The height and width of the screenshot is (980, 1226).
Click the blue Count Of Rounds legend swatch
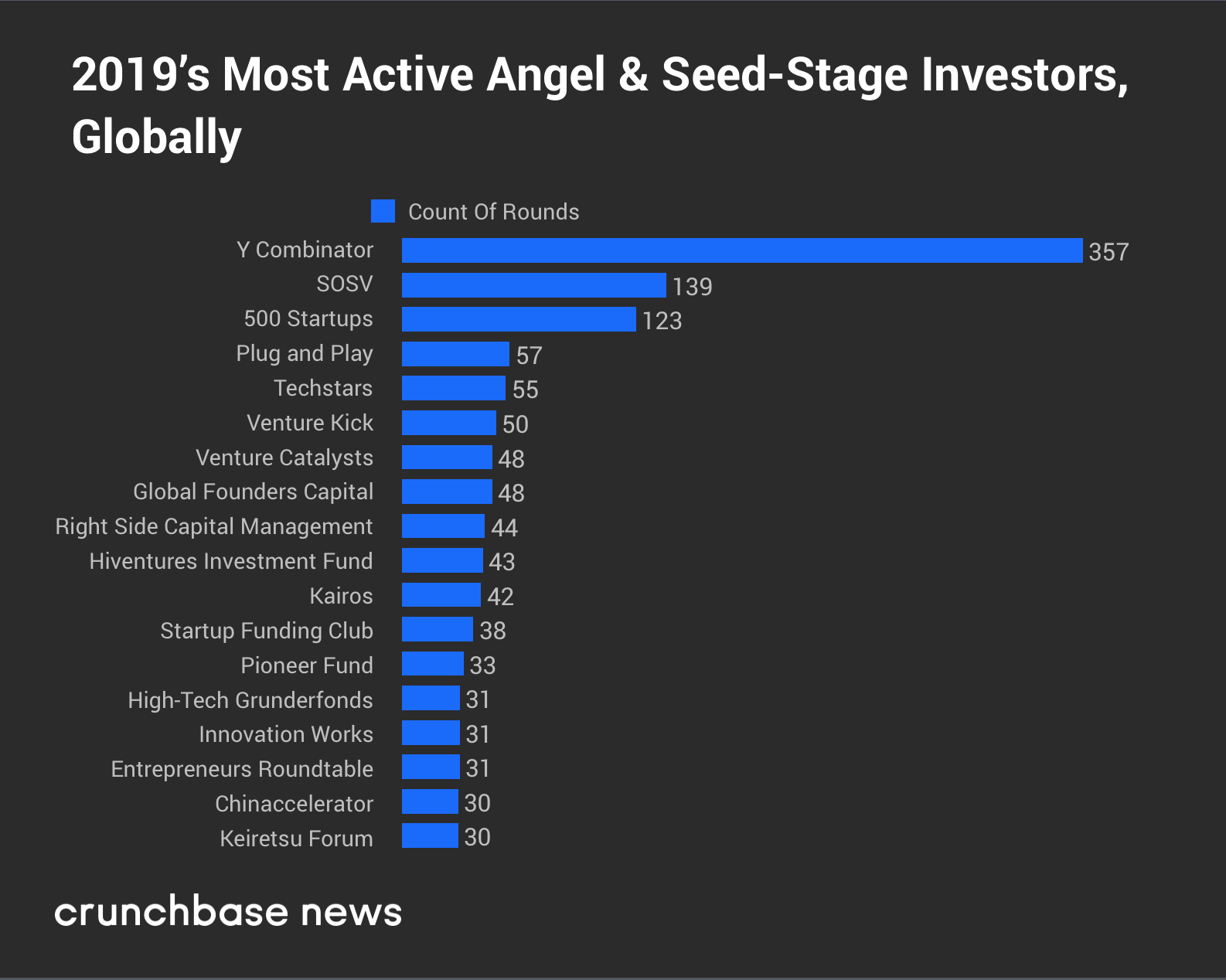point(383,211)
